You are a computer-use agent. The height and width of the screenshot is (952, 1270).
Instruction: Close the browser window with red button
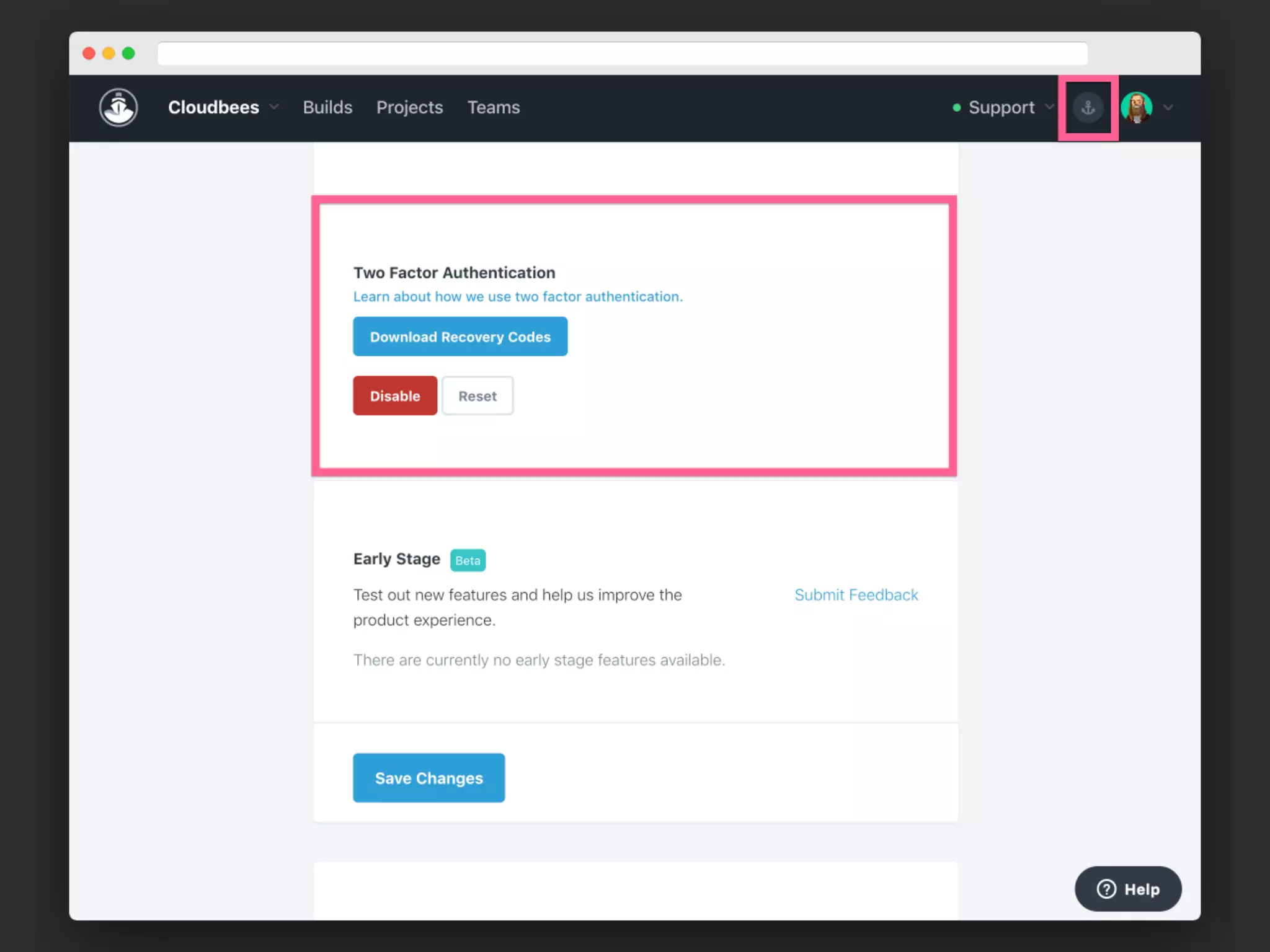pyautogui.click(x=89, y=53)
